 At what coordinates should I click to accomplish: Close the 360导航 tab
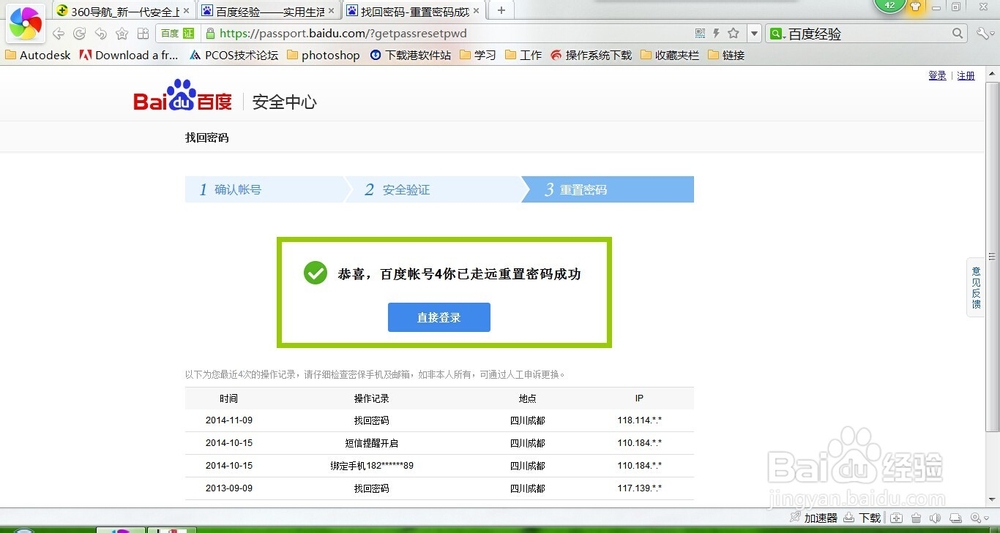pyautogui.click(x=186, y=11)
